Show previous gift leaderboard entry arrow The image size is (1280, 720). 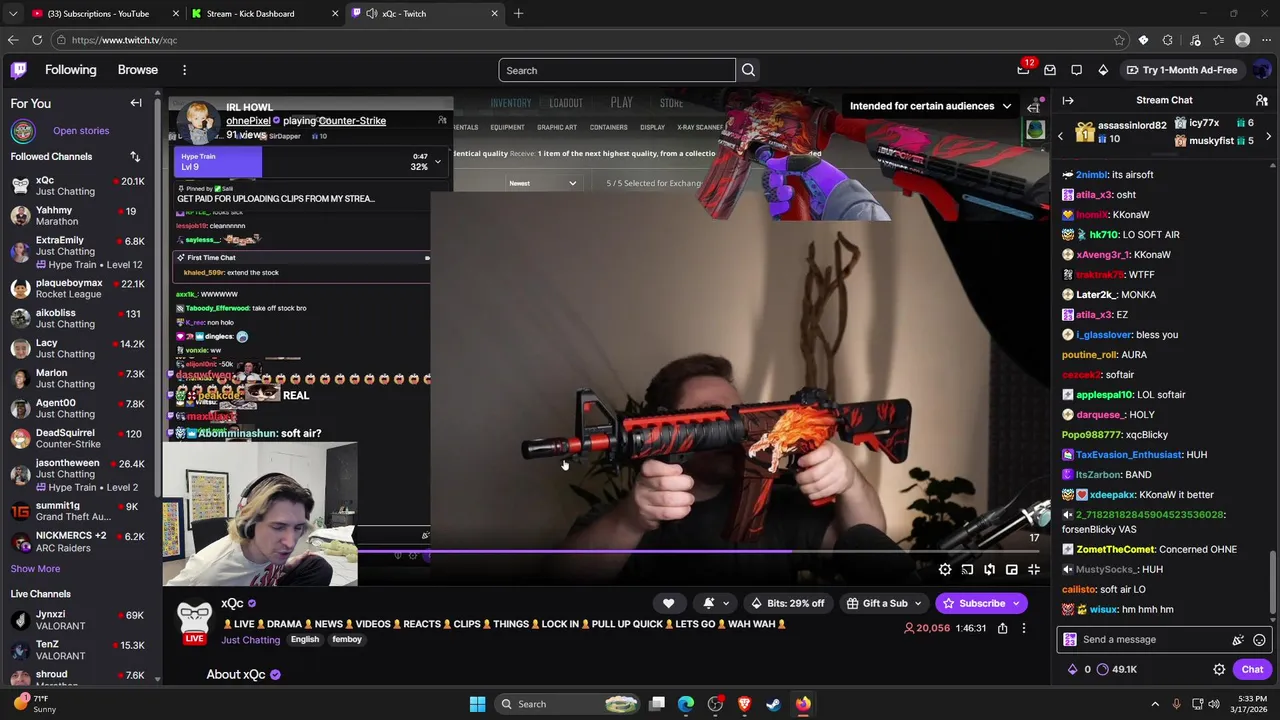coord(1061,136)
